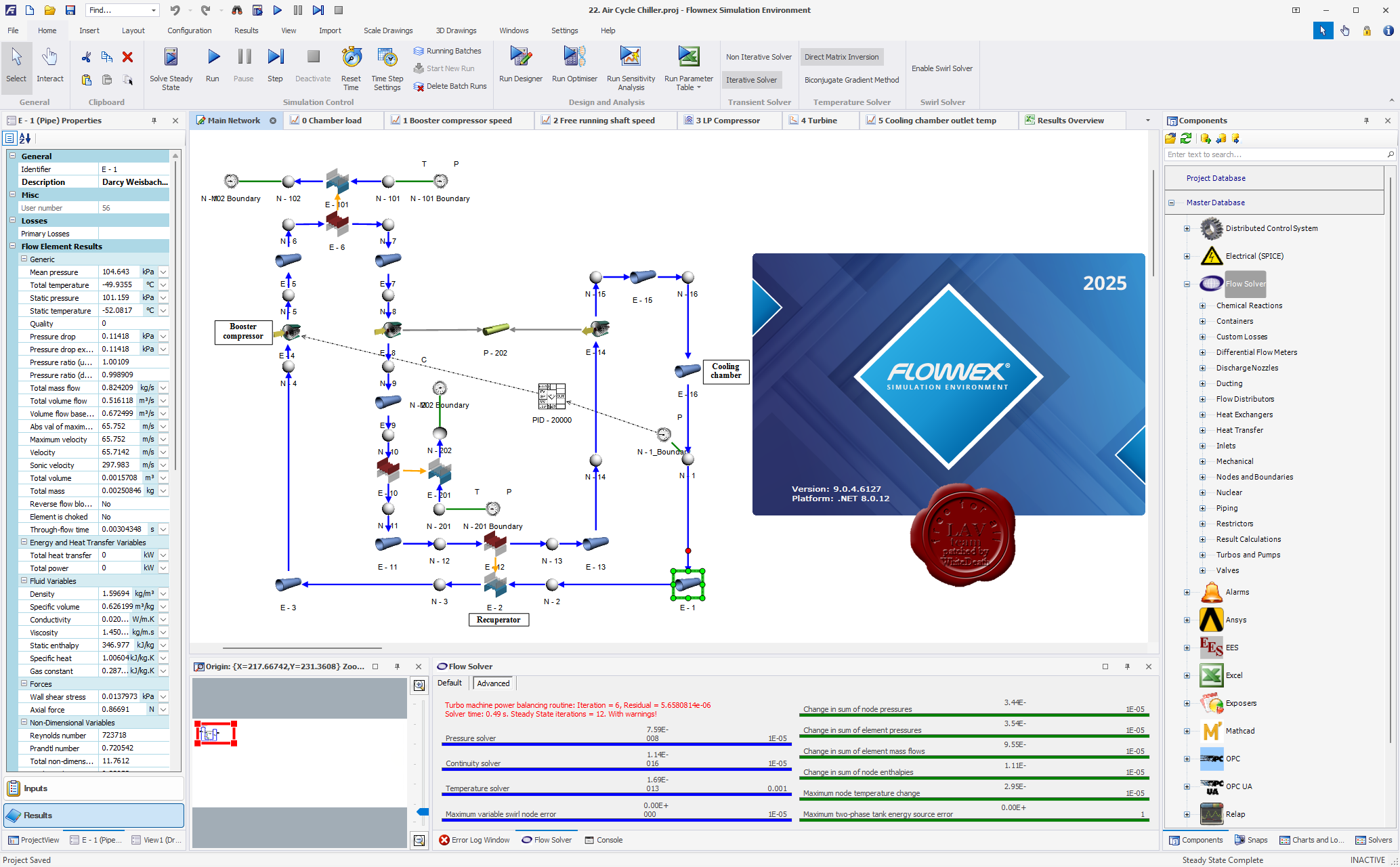Collapse the Flow Element Results section
The height and width of the screenshot is (867, 1400).
coord(13,247)
